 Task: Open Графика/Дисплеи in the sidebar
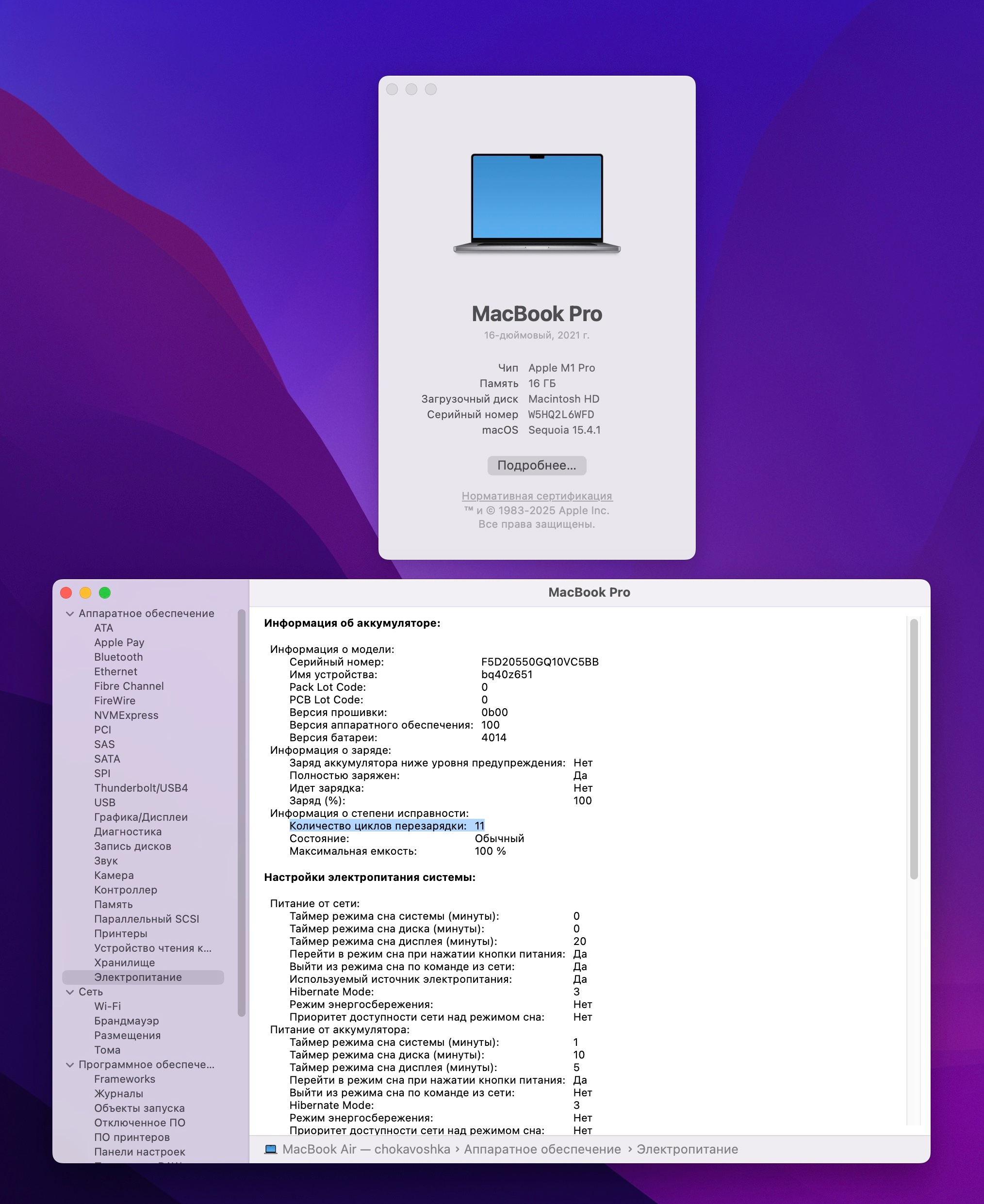point(141,817)
